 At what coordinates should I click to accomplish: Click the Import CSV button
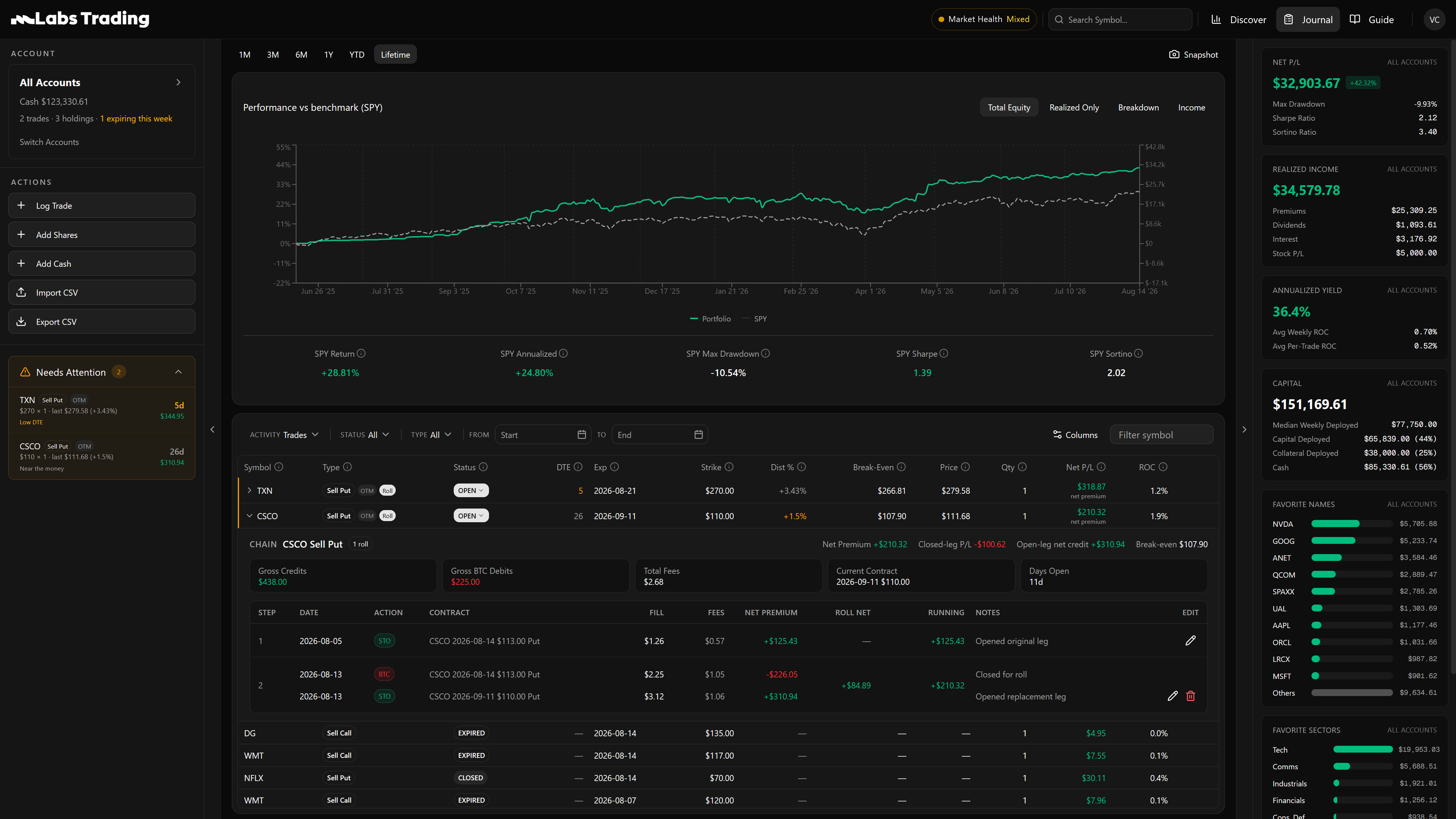102,293
